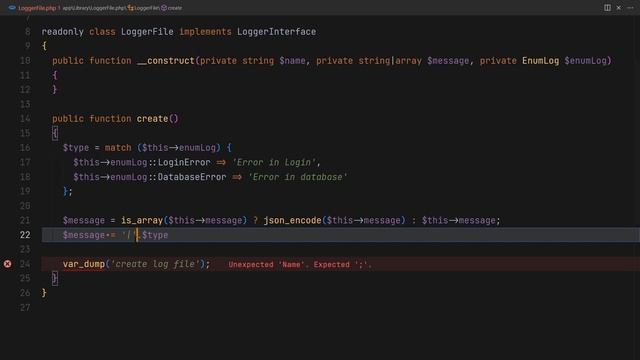Click LoginError enum case
This screenshot has width=640, height=360.
click(184, 162)
